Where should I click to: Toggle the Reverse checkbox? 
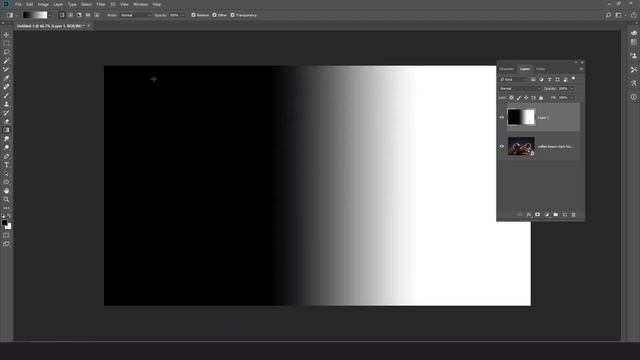193,15
